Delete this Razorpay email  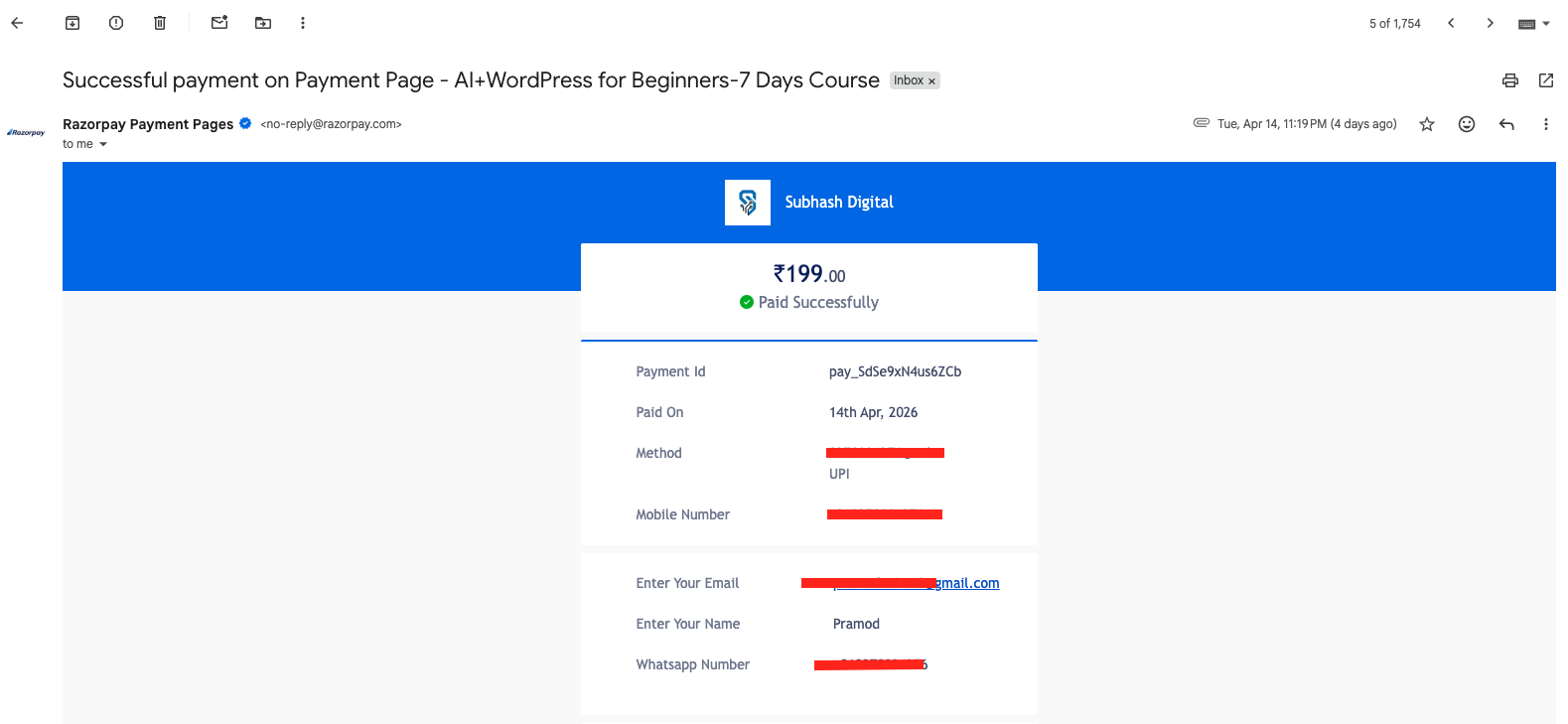coord(160,23)
